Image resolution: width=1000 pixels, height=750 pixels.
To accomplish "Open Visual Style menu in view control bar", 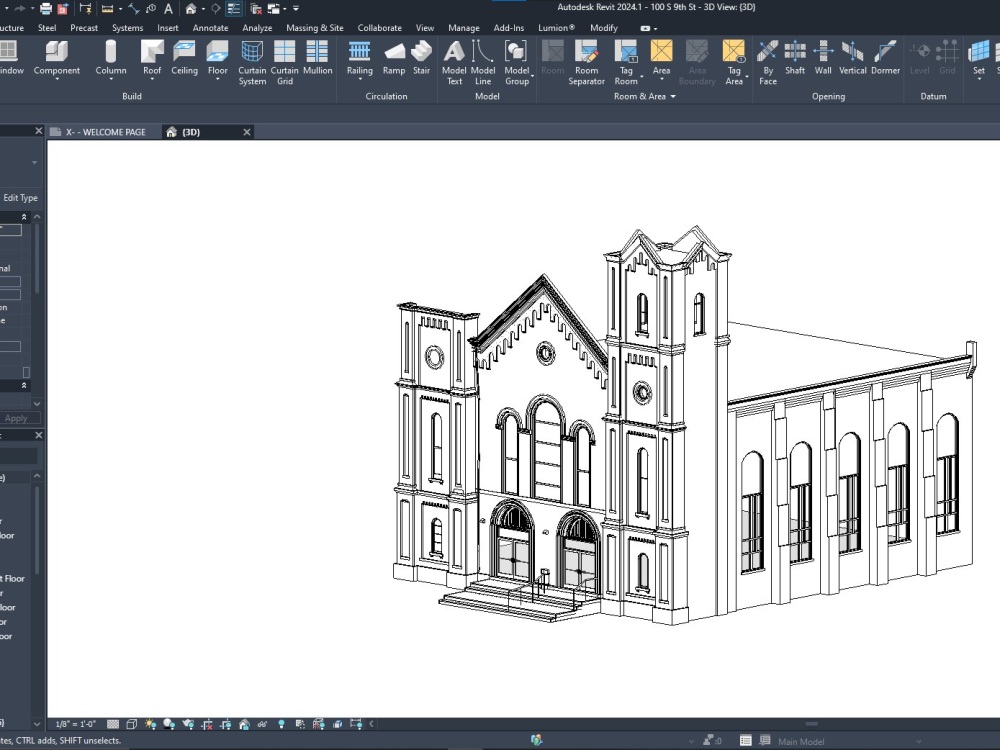I will [x=131, y=724].
